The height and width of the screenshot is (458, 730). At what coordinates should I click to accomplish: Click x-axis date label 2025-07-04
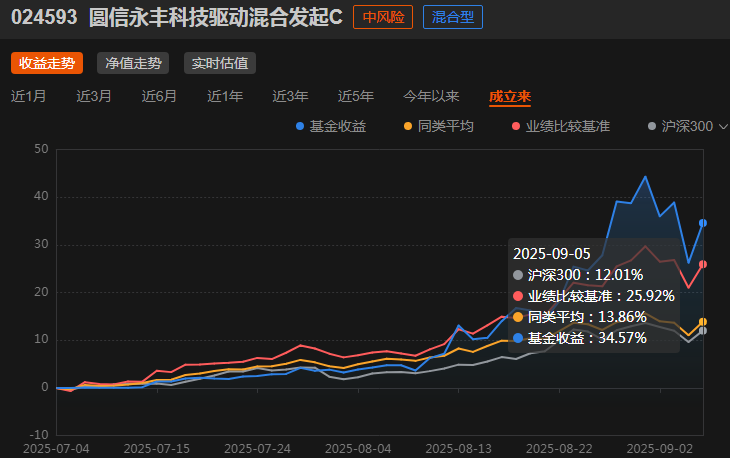point(56,449)
